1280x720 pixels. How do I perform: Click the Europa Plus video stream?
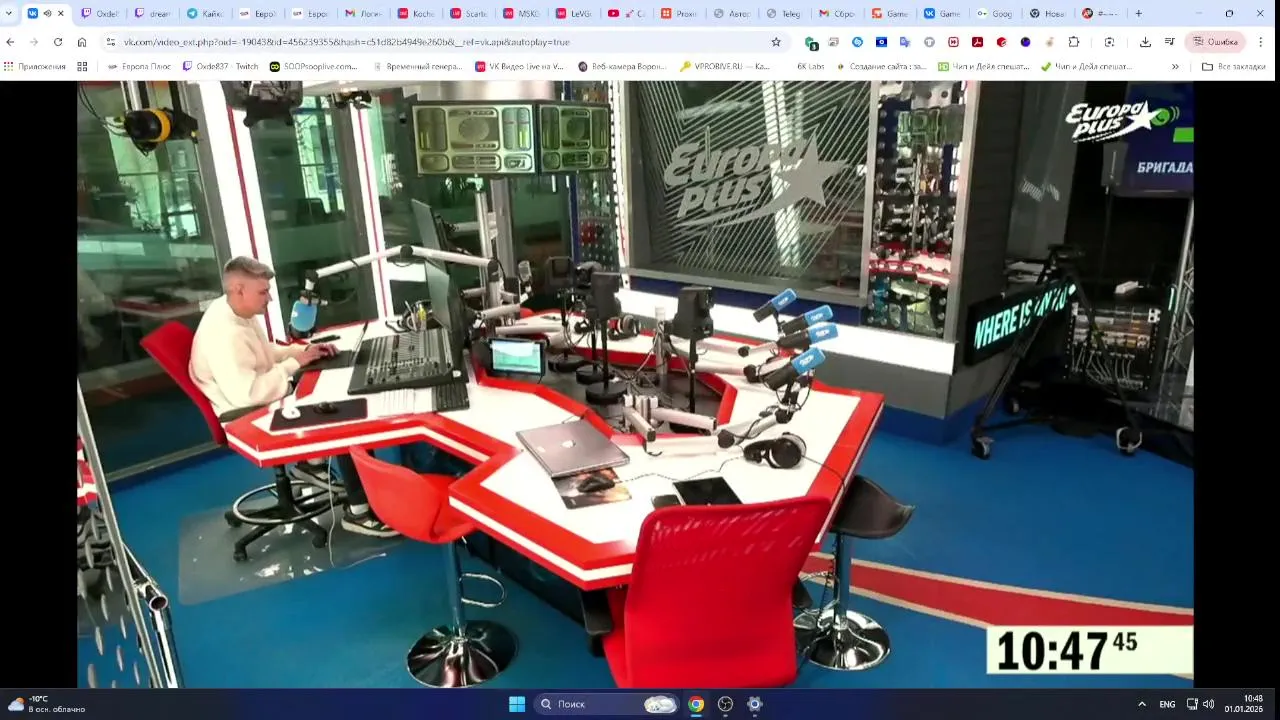coord(635,384)
